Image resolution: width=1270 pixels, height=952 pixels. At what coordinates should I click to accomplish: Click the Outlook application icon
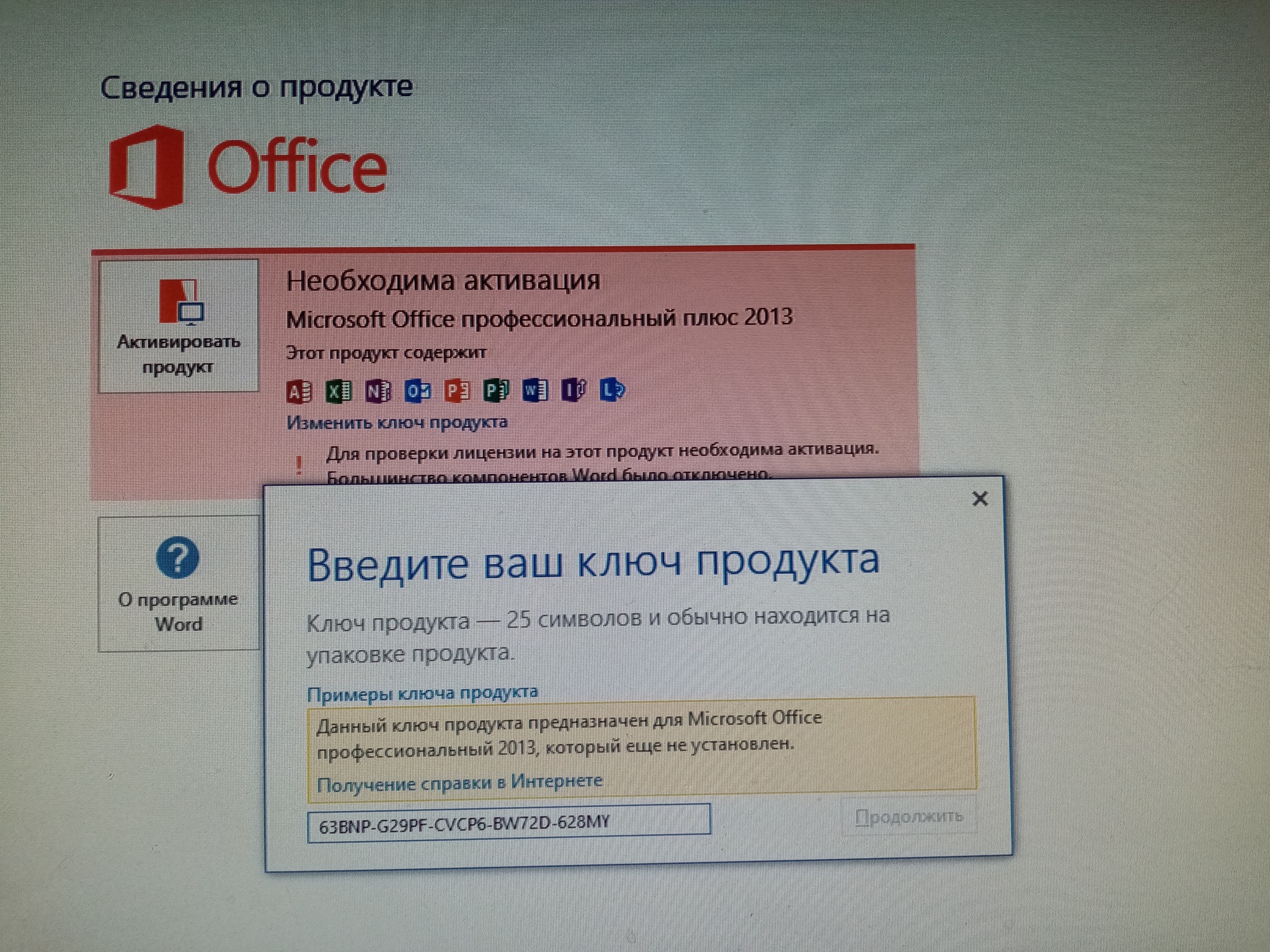click(x=417, y=392)
